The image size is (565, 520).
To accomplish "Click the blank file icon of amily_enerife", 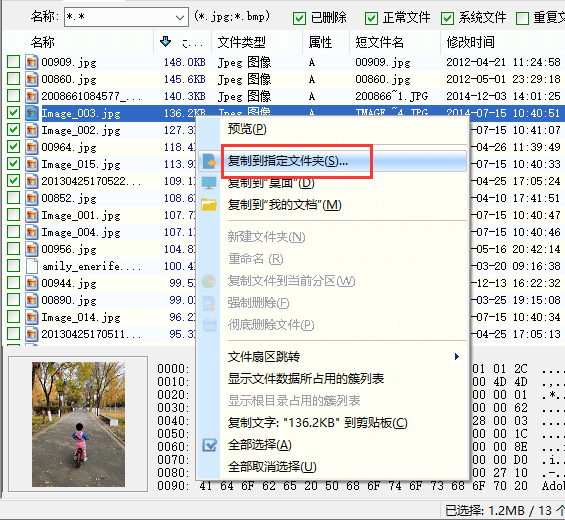I will (31, 266).
